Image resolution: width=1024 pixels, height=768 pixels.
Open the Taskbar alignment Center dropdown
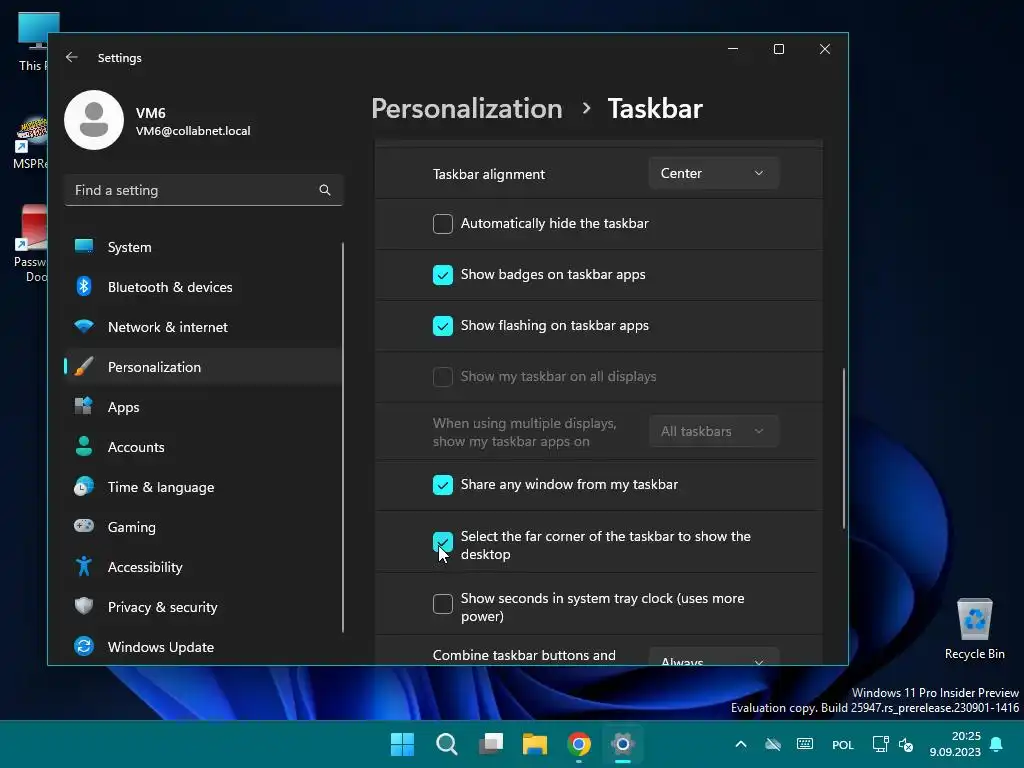pyautogui.click(x=713, y=173)
